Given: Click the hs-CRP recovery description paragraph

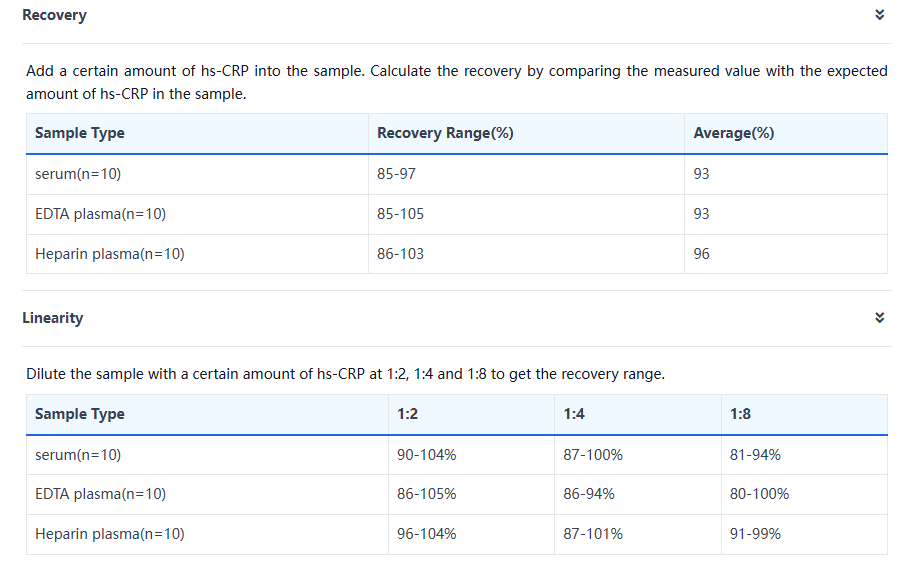Looking at the screenshot, I should click(x=456, y=82).
